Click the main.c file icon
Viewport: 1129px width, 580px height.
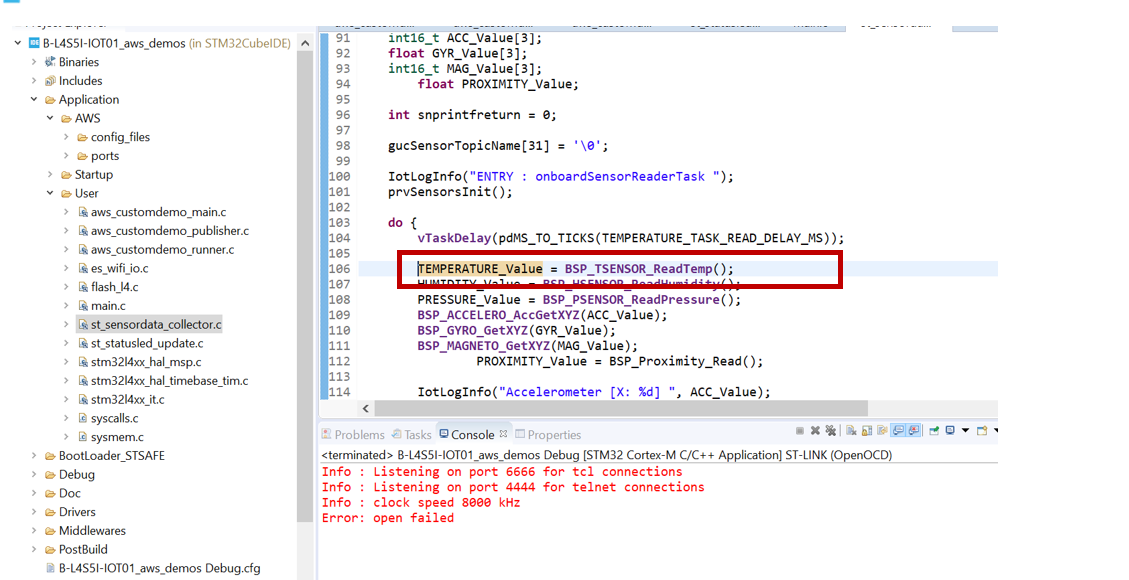[83, 305]
